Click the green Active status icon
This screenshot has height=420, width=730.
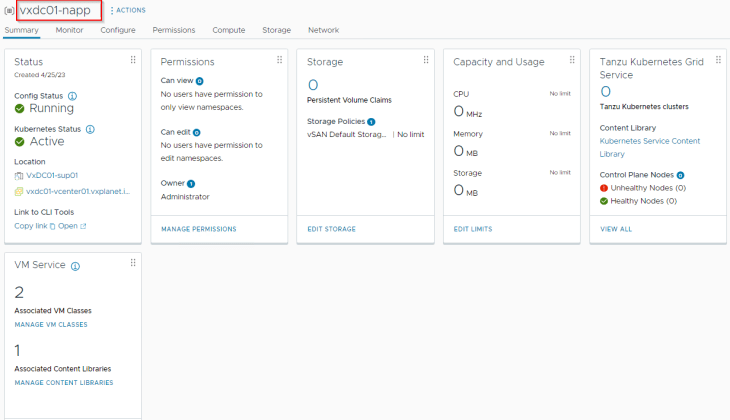pyautogui.click(x=20, y=142)
